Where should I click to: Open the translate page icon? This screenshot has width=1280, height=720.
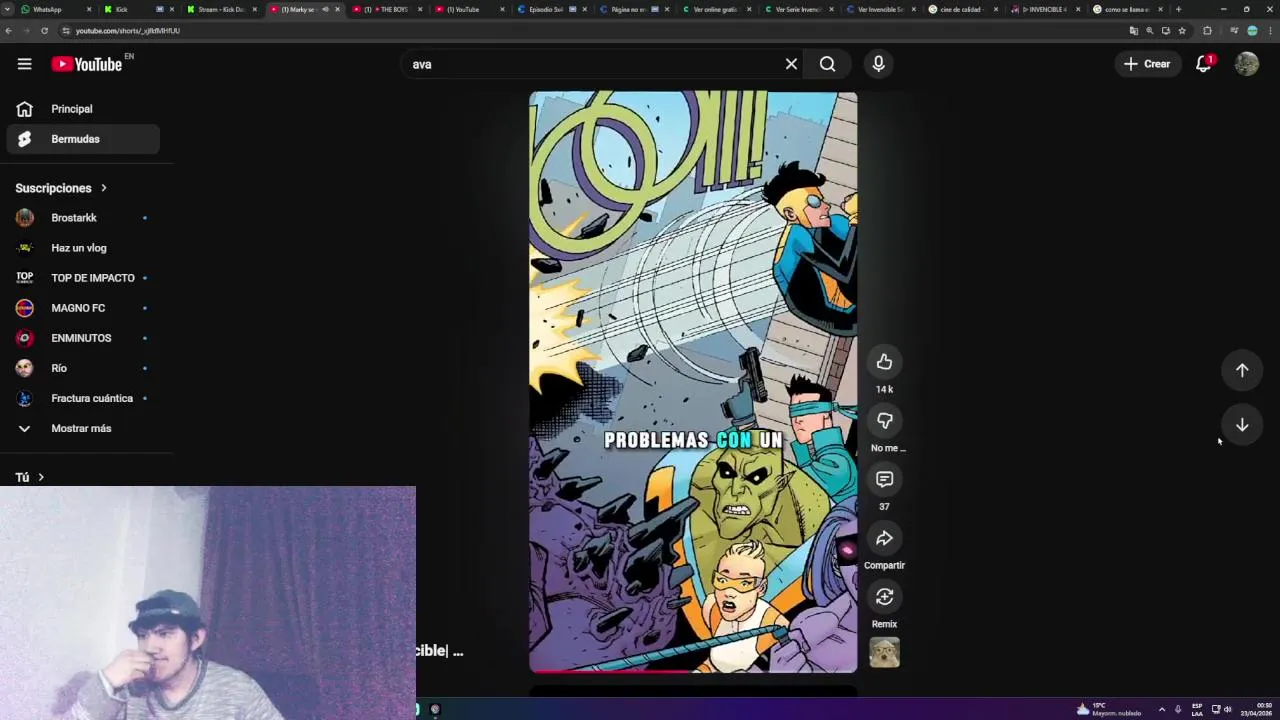[1133, 31]
